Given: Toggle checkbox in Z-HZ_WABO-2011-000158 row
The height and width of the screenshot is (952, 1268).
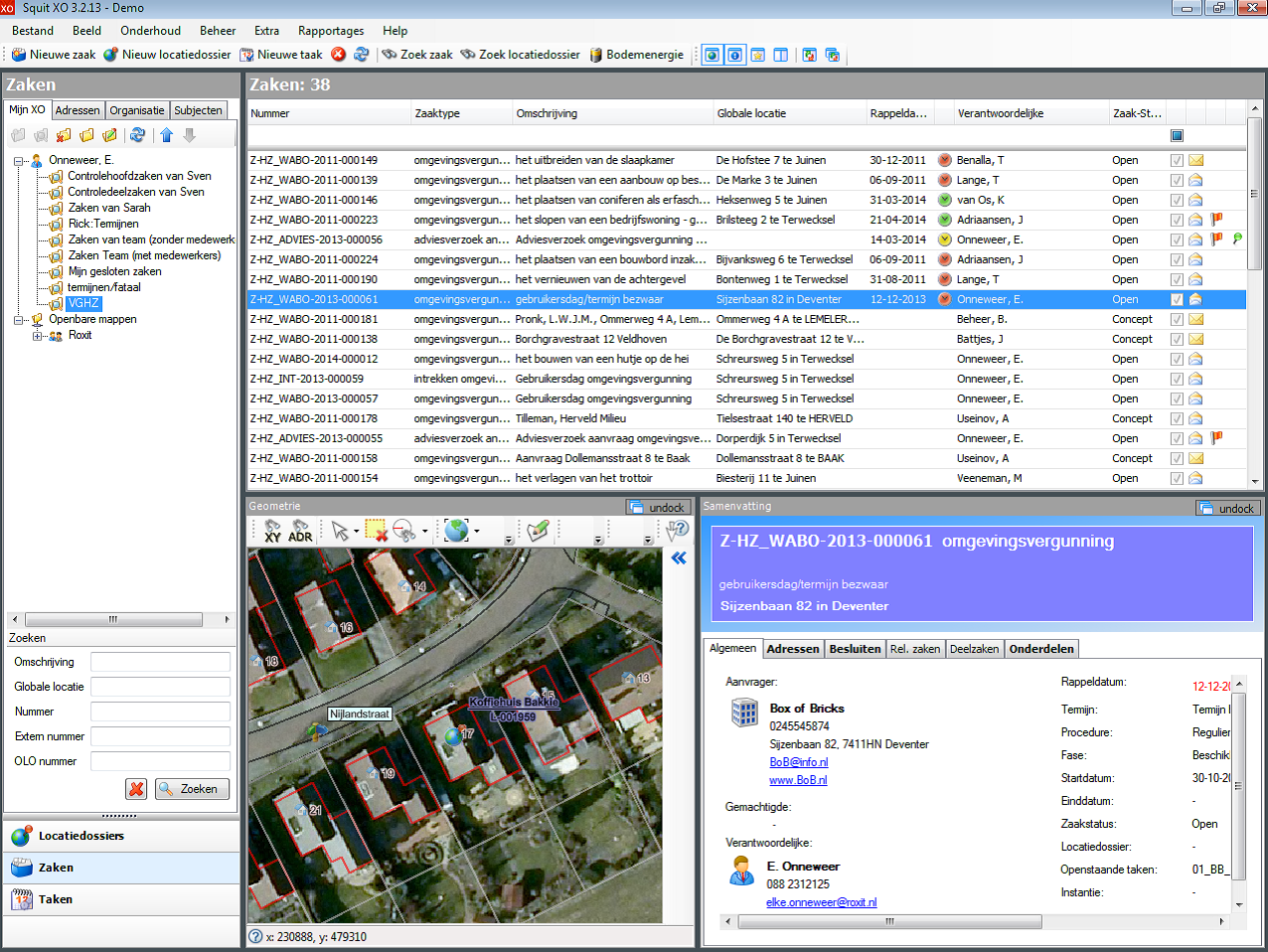Looking at the screenshot, I should pyautogui.click(x=1177, y=458).
